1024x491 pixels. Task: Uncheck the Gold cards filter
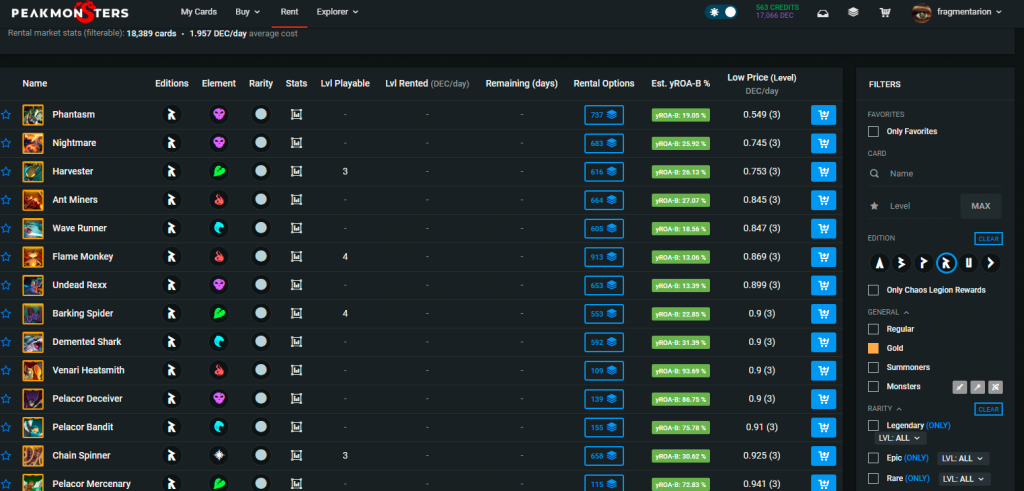click(x=873, y=348)
